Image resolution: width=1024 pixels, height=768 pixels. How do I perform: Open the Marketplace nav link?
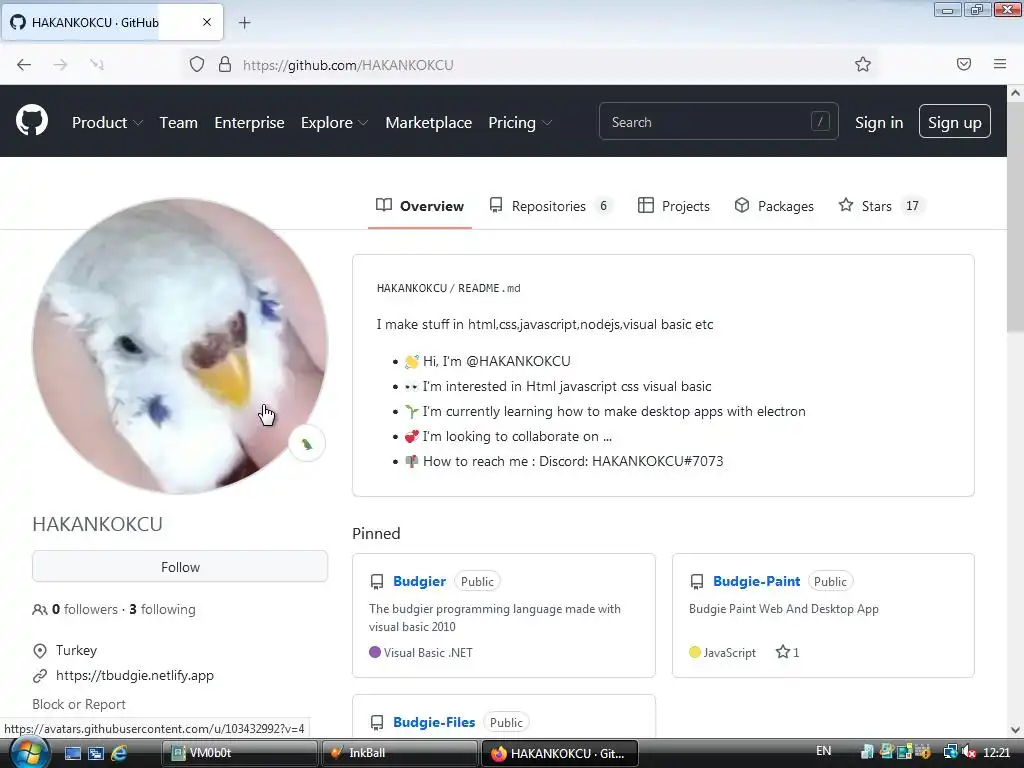pyautogui.click(x=428, y=122)
